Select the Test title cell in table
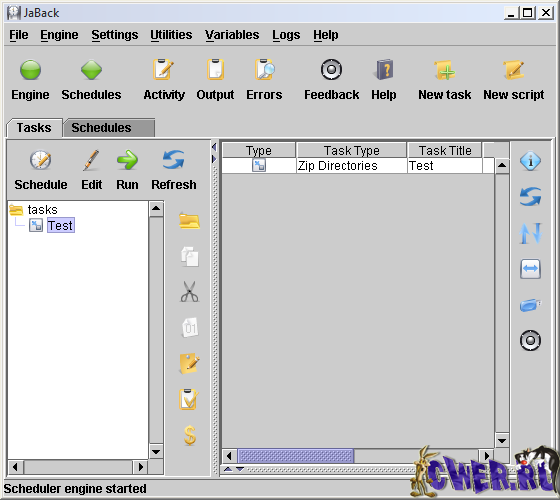The height and width of the screenshot is (500, 560). [445, 166]
